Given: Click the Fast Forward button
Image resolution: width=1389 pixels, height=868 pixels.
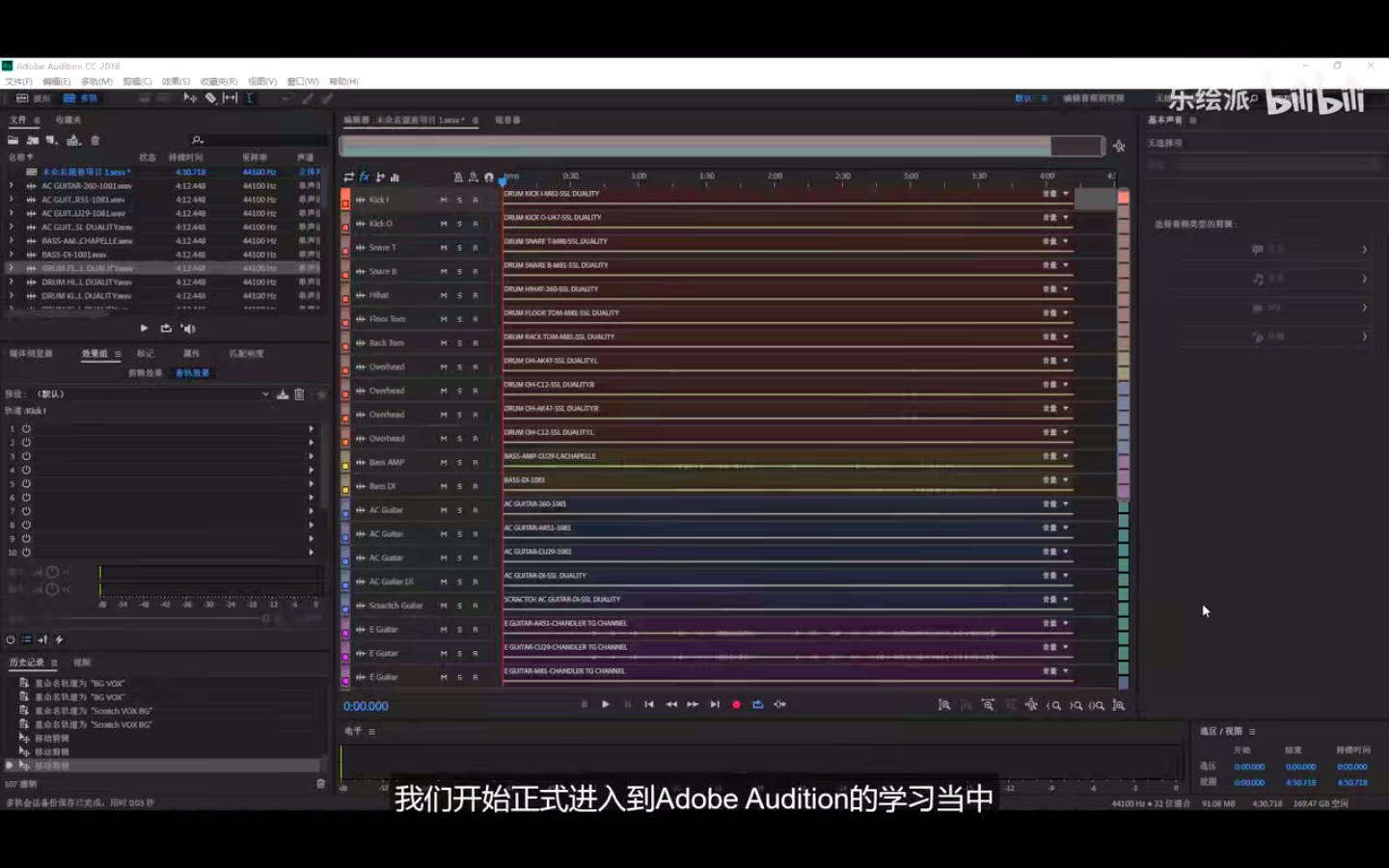Looking at the screenshot, I should pyautogui.click(x=693, y=705).
